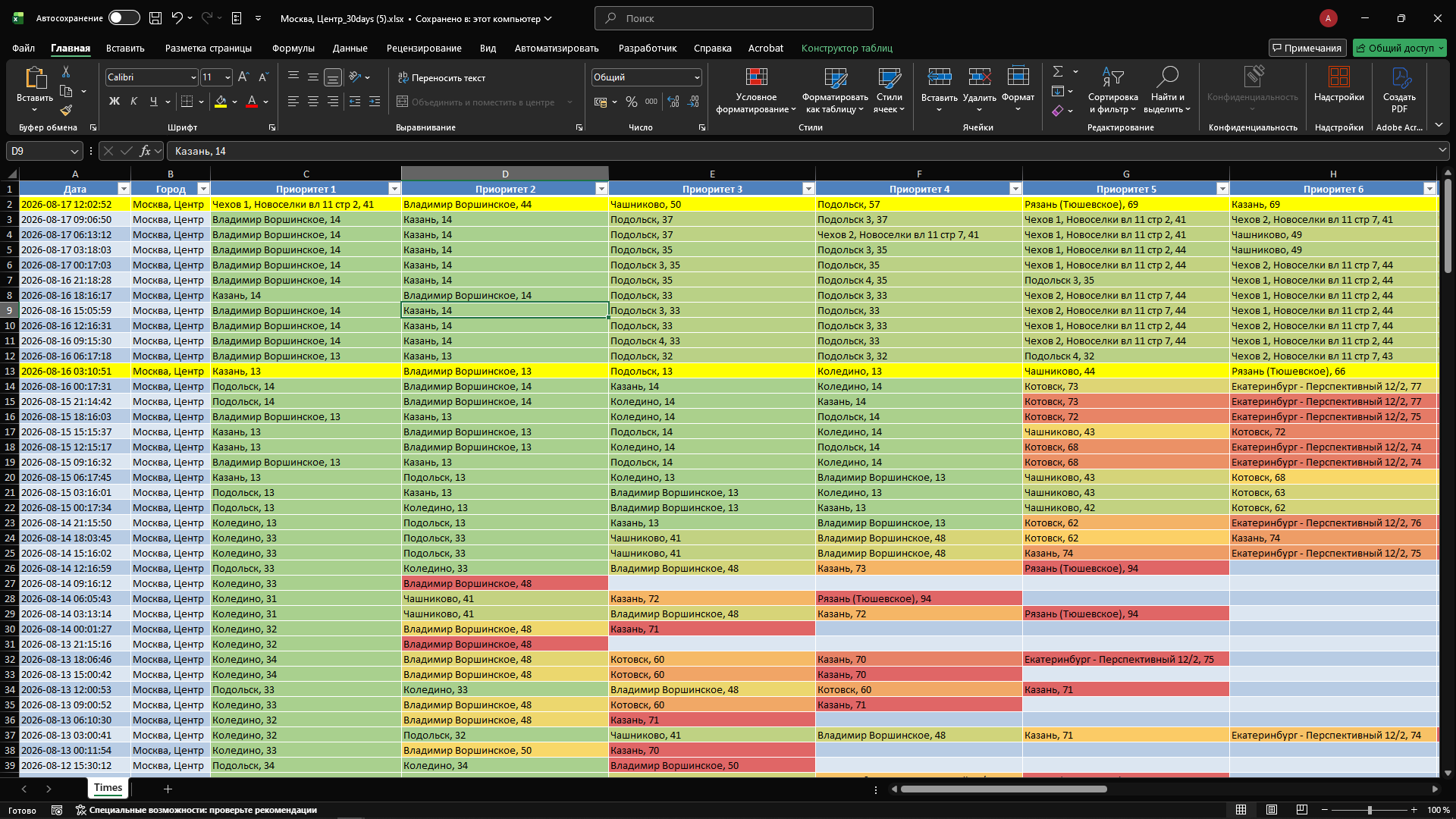Click the font color red swatch
This screenshot has height=819, width=1456.
(252, 102)
